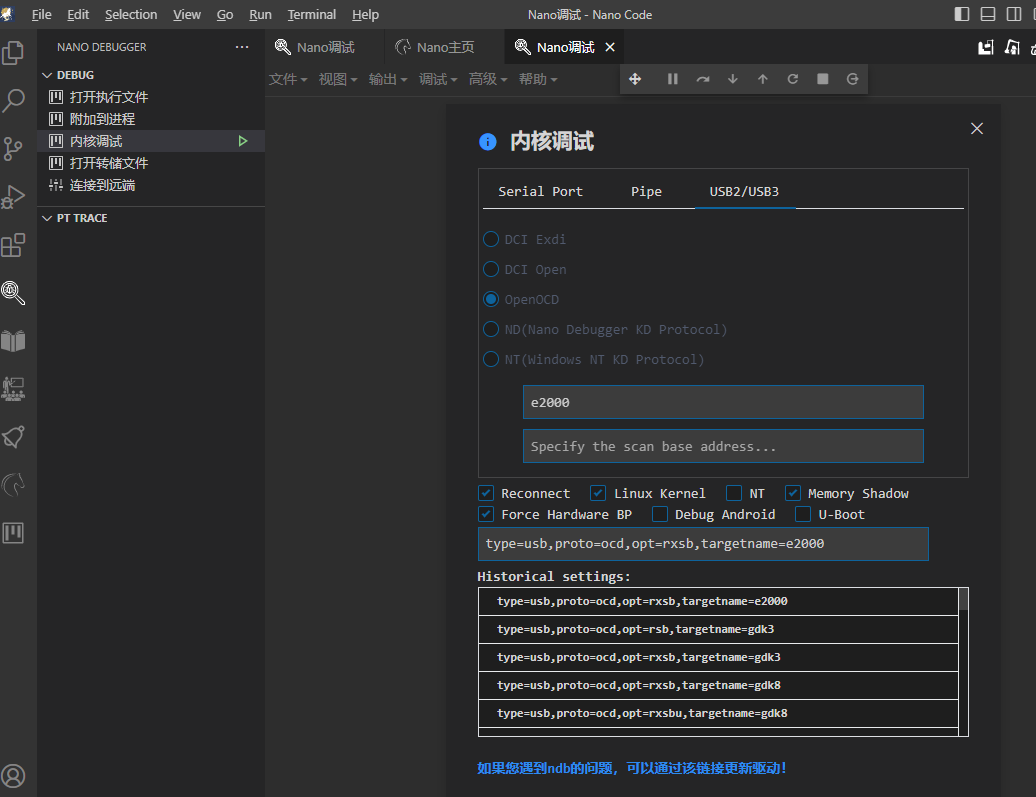Select the Nano Debugger magnifier icon in activity bar

[13, 293]
